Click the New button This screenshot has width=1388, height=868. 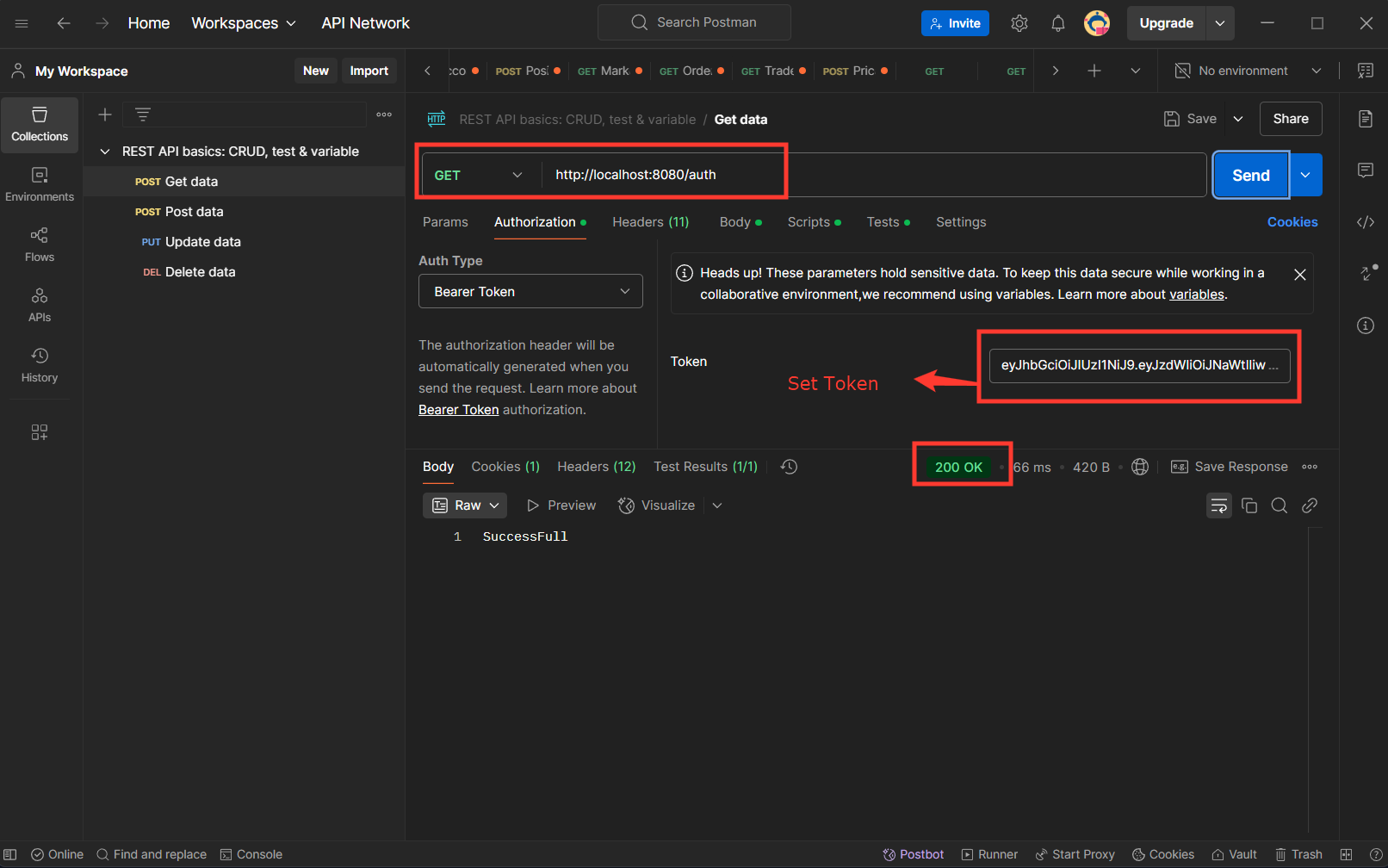tap(315, 71)
